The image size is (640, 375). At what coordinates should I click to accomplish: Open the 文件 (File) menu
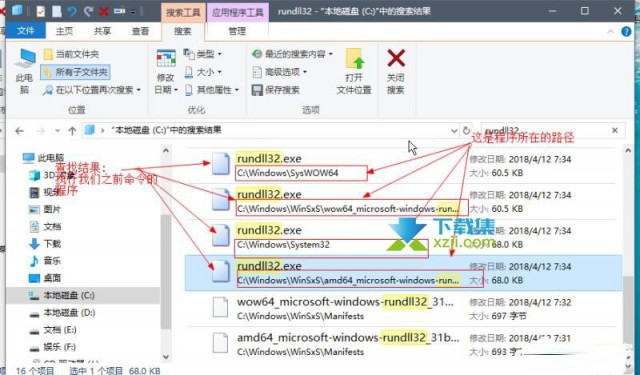point(25,31)
